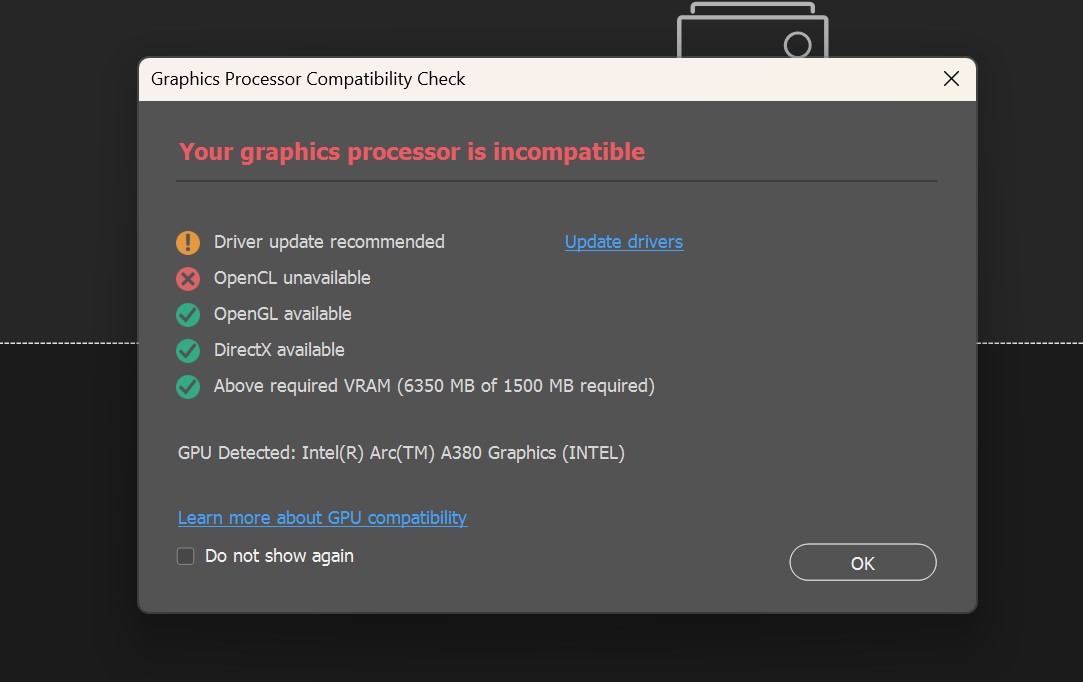Click the Do not show again label
Image resolution: width=1083 pixels, height=682 pixels.
[279, 556]
